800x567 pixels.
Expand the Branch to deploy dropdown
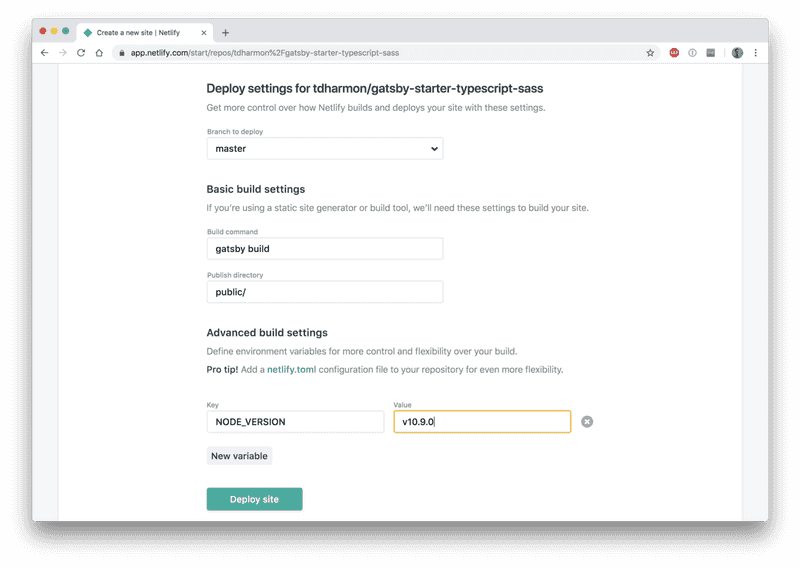point(325,149)
